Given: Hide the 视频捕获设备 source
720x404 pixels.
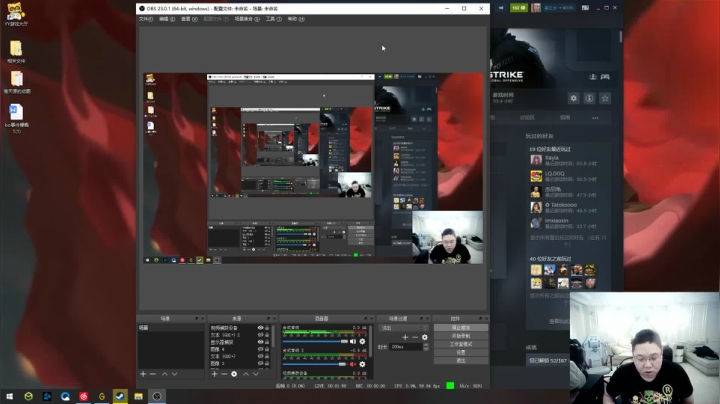Looking at the screenshot, I should point(260,328).
